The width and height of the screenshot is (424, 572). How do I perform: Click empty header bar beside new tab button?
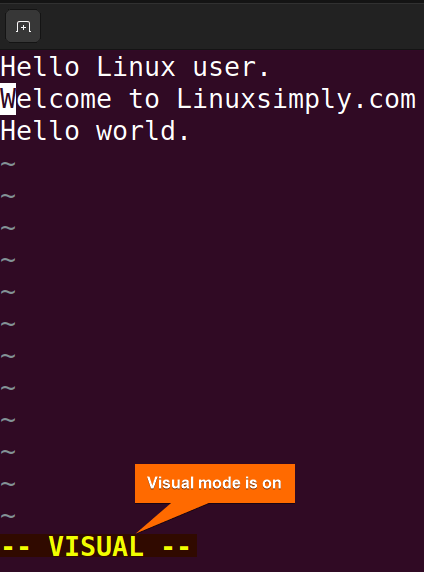pyautogui.click(x=232, y=26)
